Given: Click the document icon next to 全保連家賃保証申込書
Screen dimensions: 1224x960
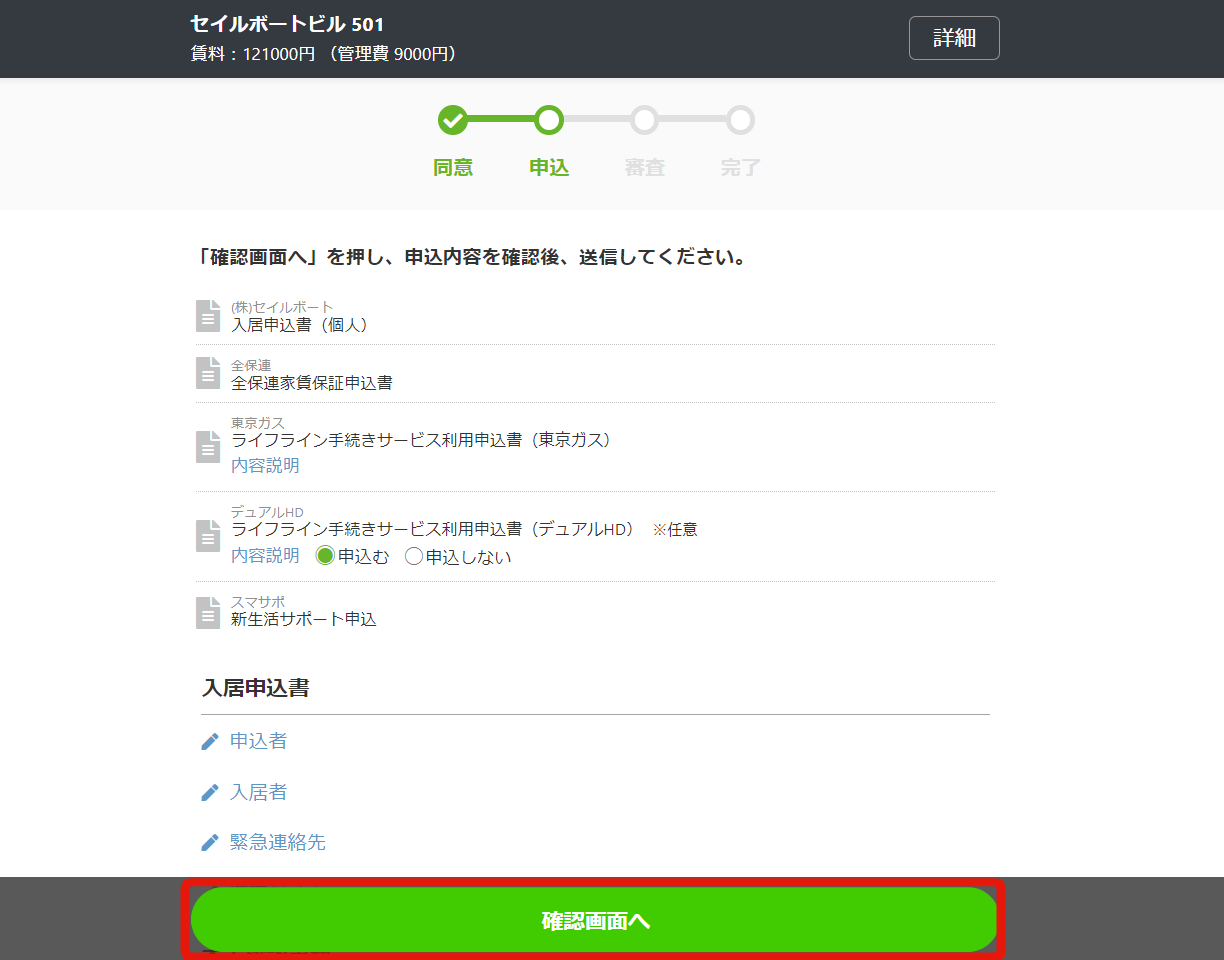Looking at the screenshot, I should pyautogui.click(x=208, y=373).
